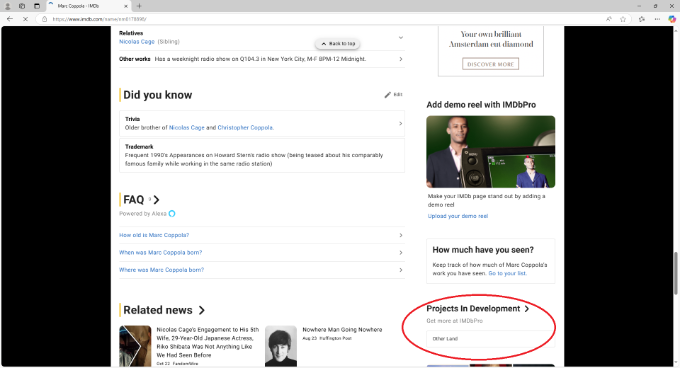Click Upload your demo reel link
680x368 pixels.
point(458,216)
